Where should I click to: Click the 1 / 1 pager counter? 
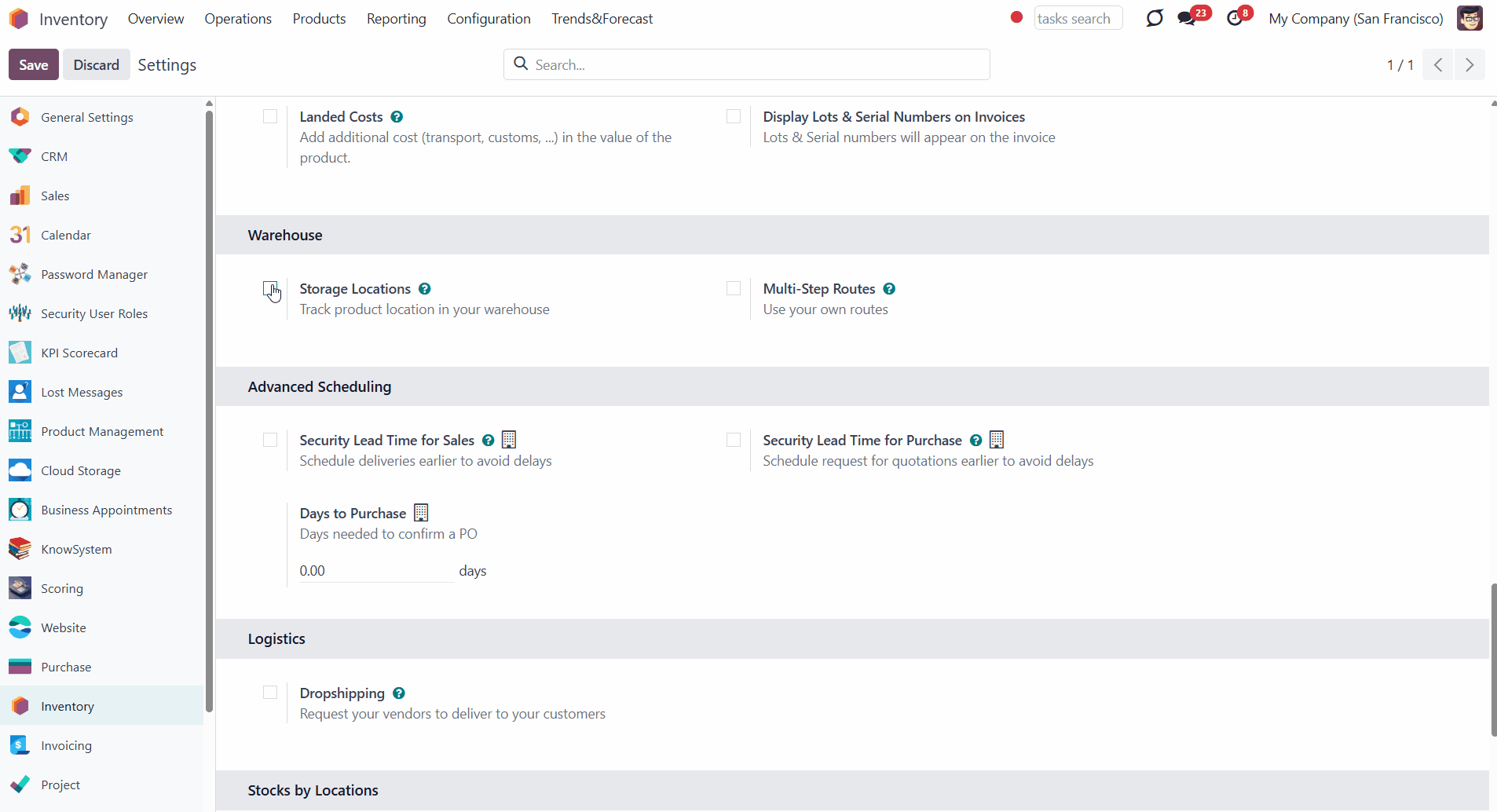point(1400,64)
